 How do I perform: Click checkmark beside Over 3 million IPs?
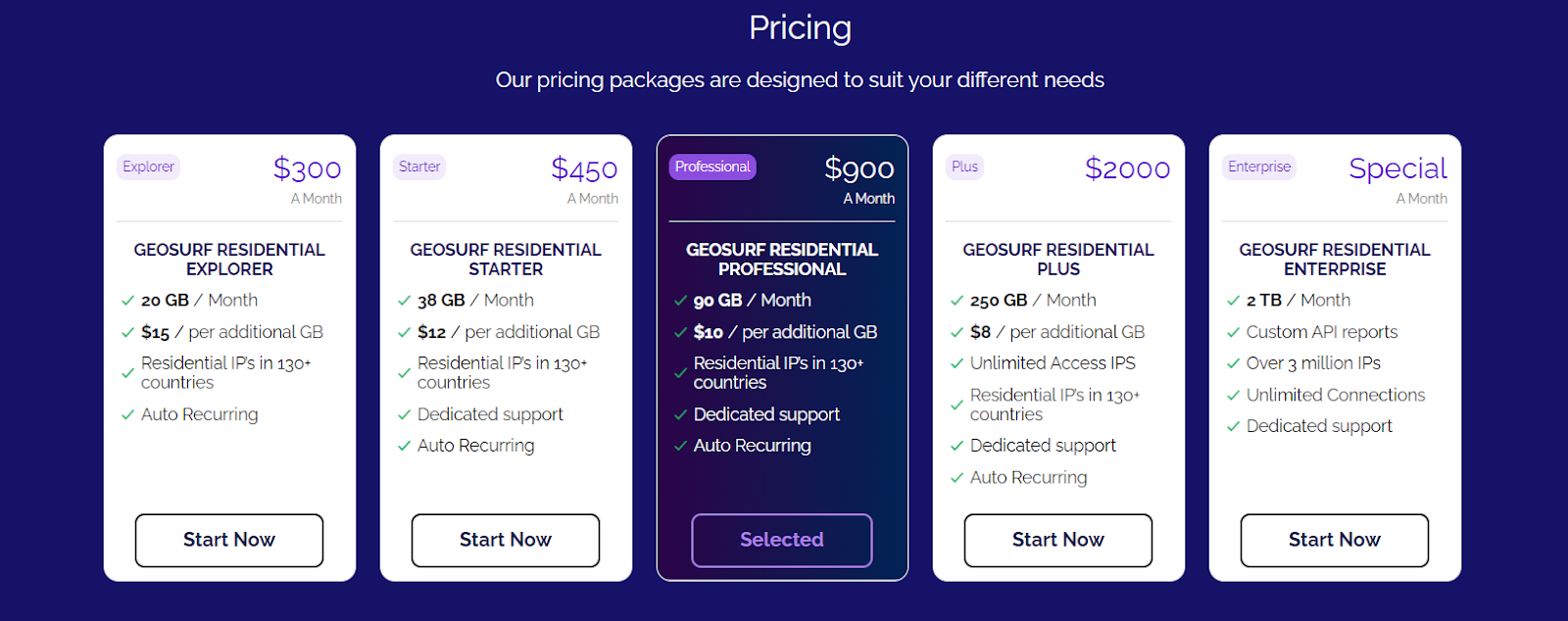(x=1233, y=363)
